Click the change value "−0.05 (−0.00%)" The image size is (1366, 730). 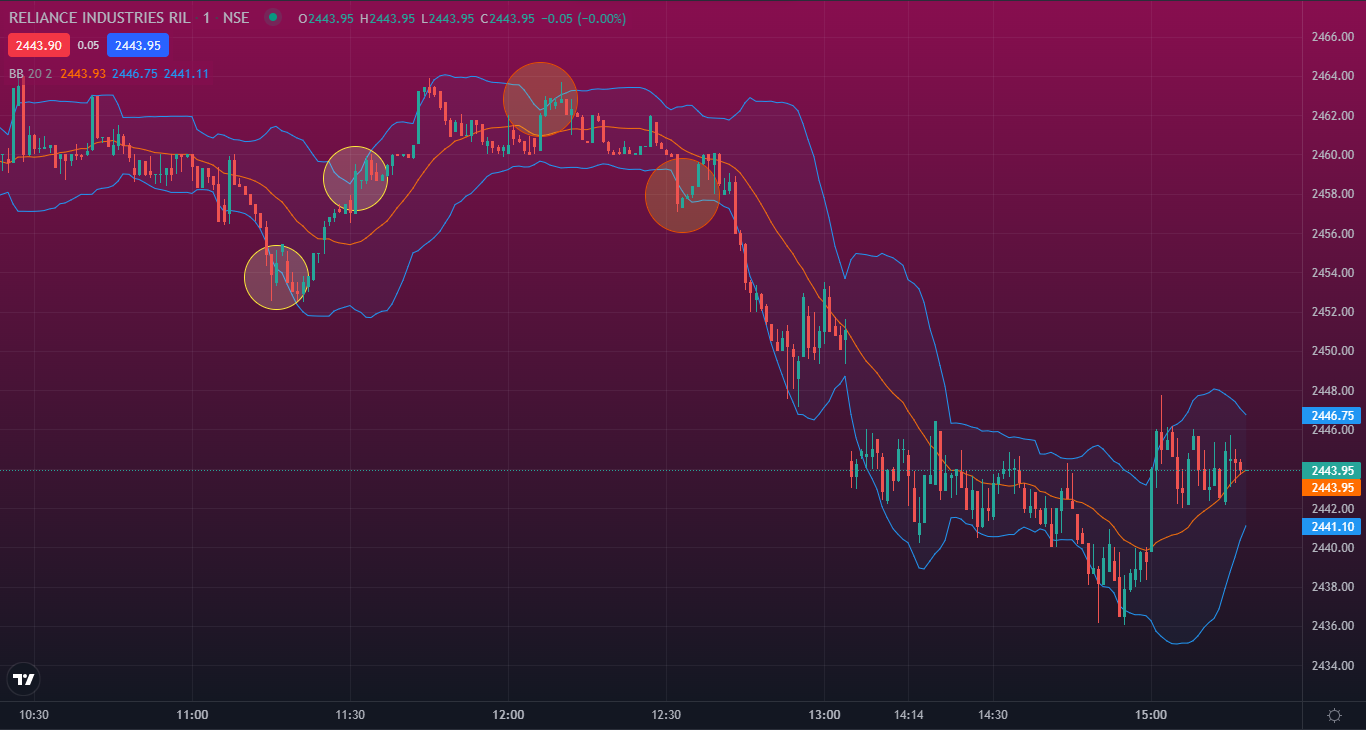[584, 18]
